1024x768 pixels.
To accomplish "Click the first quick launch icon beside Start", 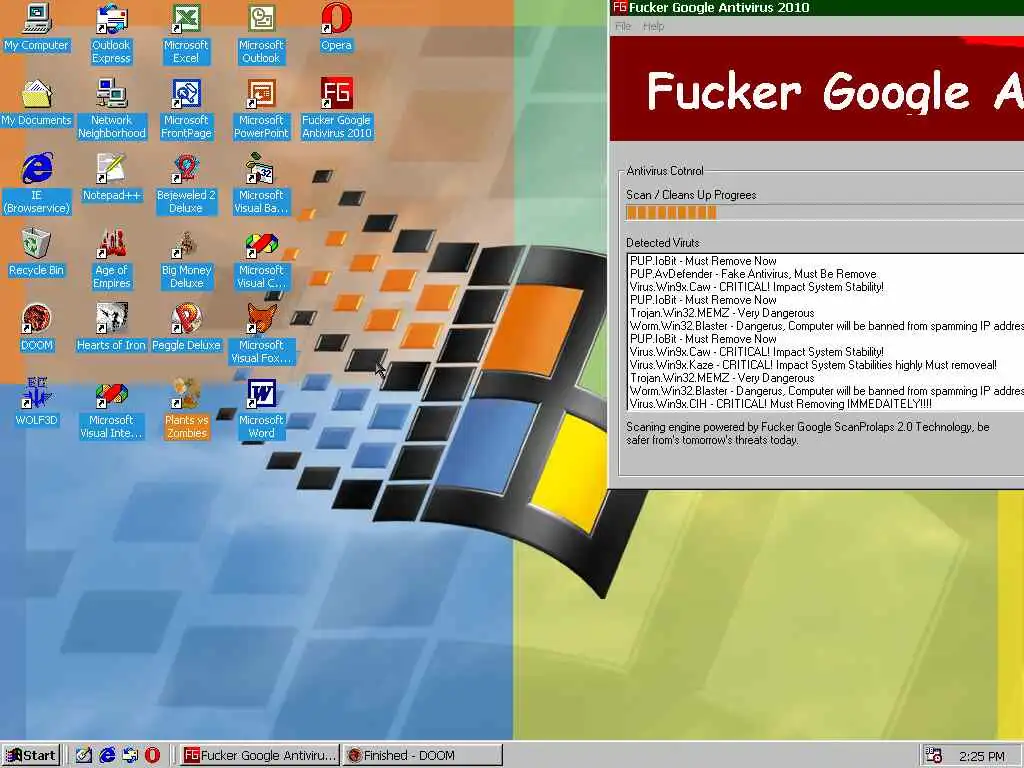I will [x=84, y=756].
